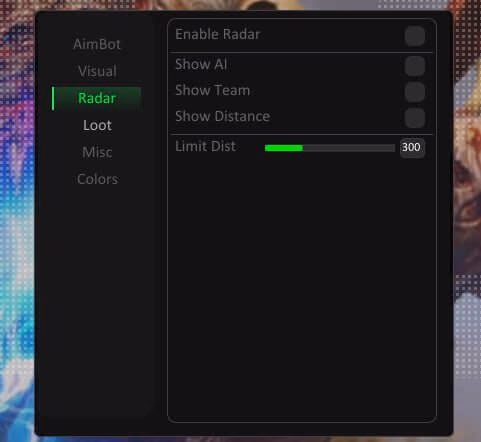Click the Limit Dist label text
The image size is (481, 442).
[205, 146]
